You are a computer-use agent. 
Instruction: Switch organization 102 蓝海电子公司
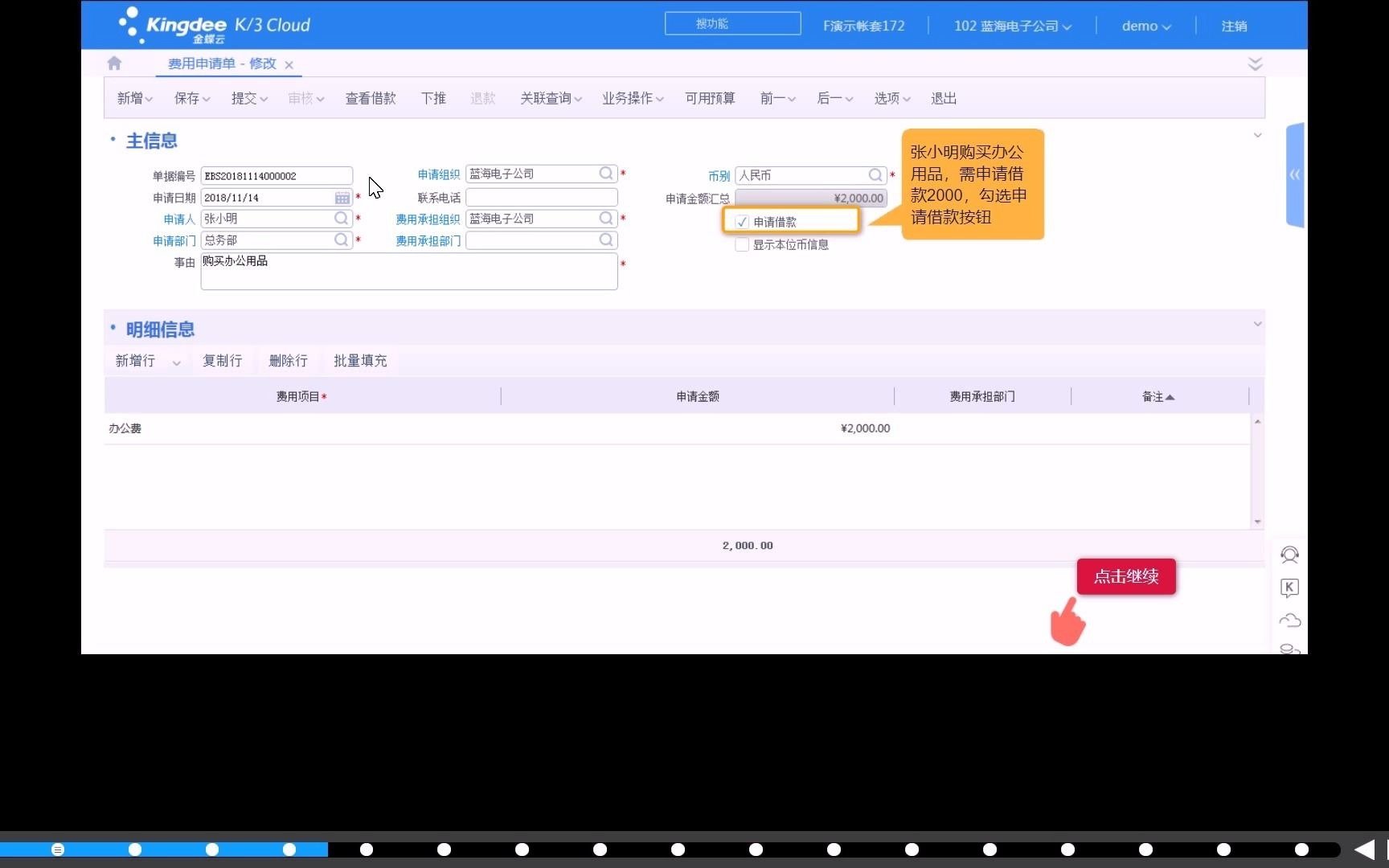tap(1013, 26)
